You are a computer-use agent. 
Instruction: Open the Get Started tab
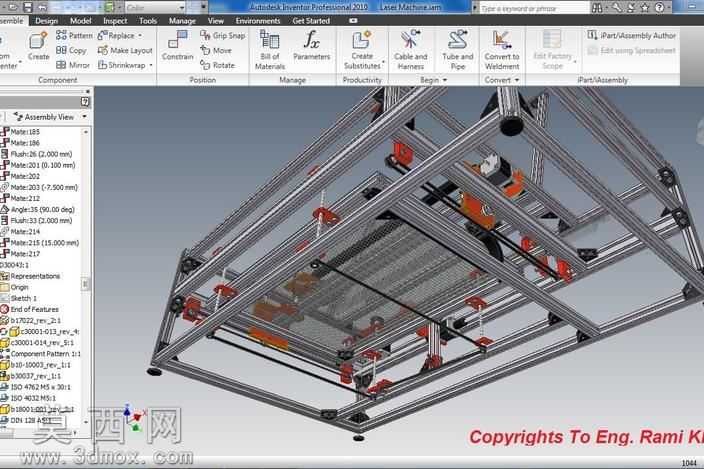[311, 21]
